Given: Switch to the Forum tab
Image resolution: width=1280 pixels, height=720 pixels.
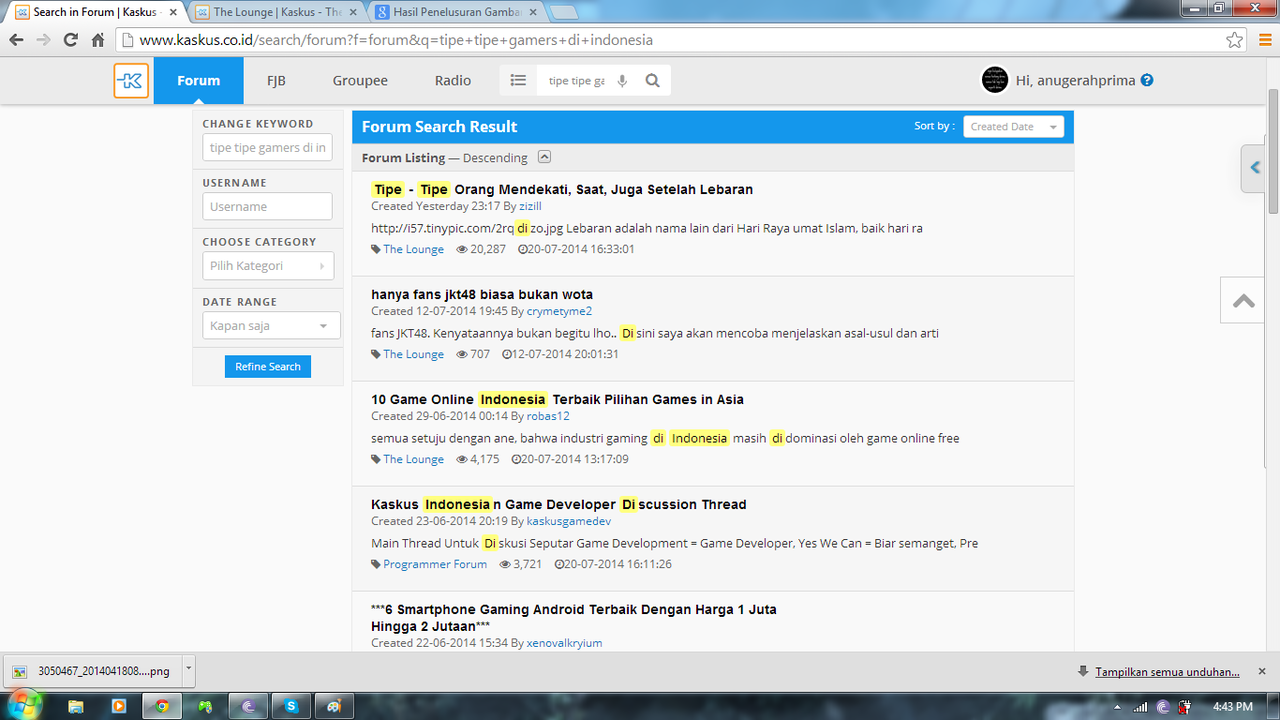Looking at the screenshot, I should pyautogui.click(x=198, y=81).
